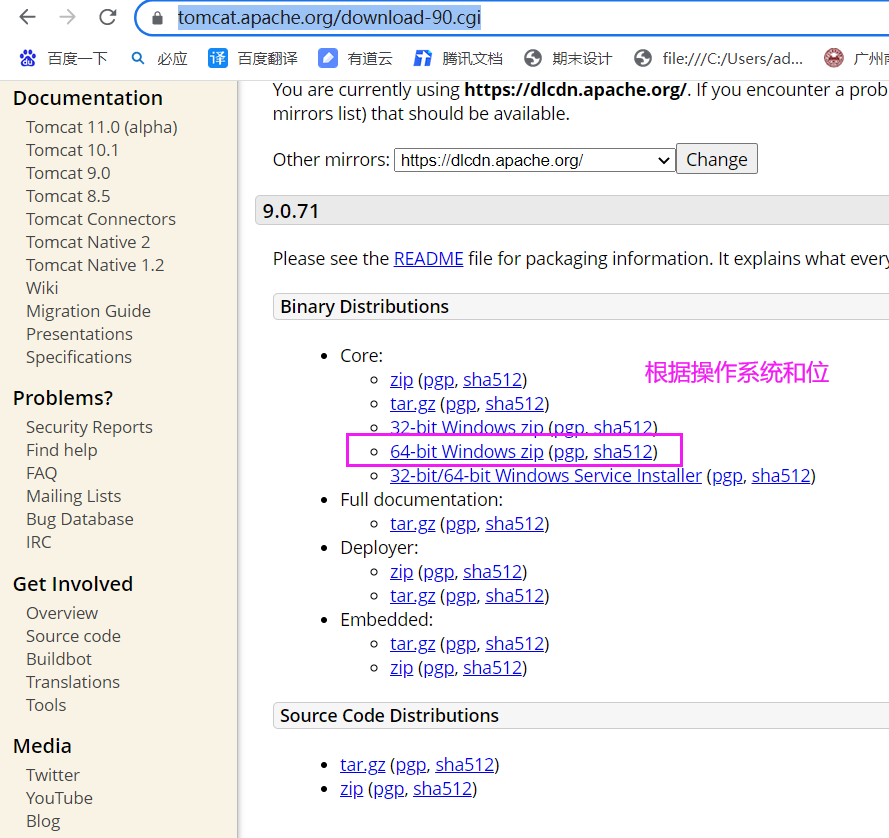Screen dimensions: 889x838
Task: Download Source Code tar.gz
Action: point(363,765)
